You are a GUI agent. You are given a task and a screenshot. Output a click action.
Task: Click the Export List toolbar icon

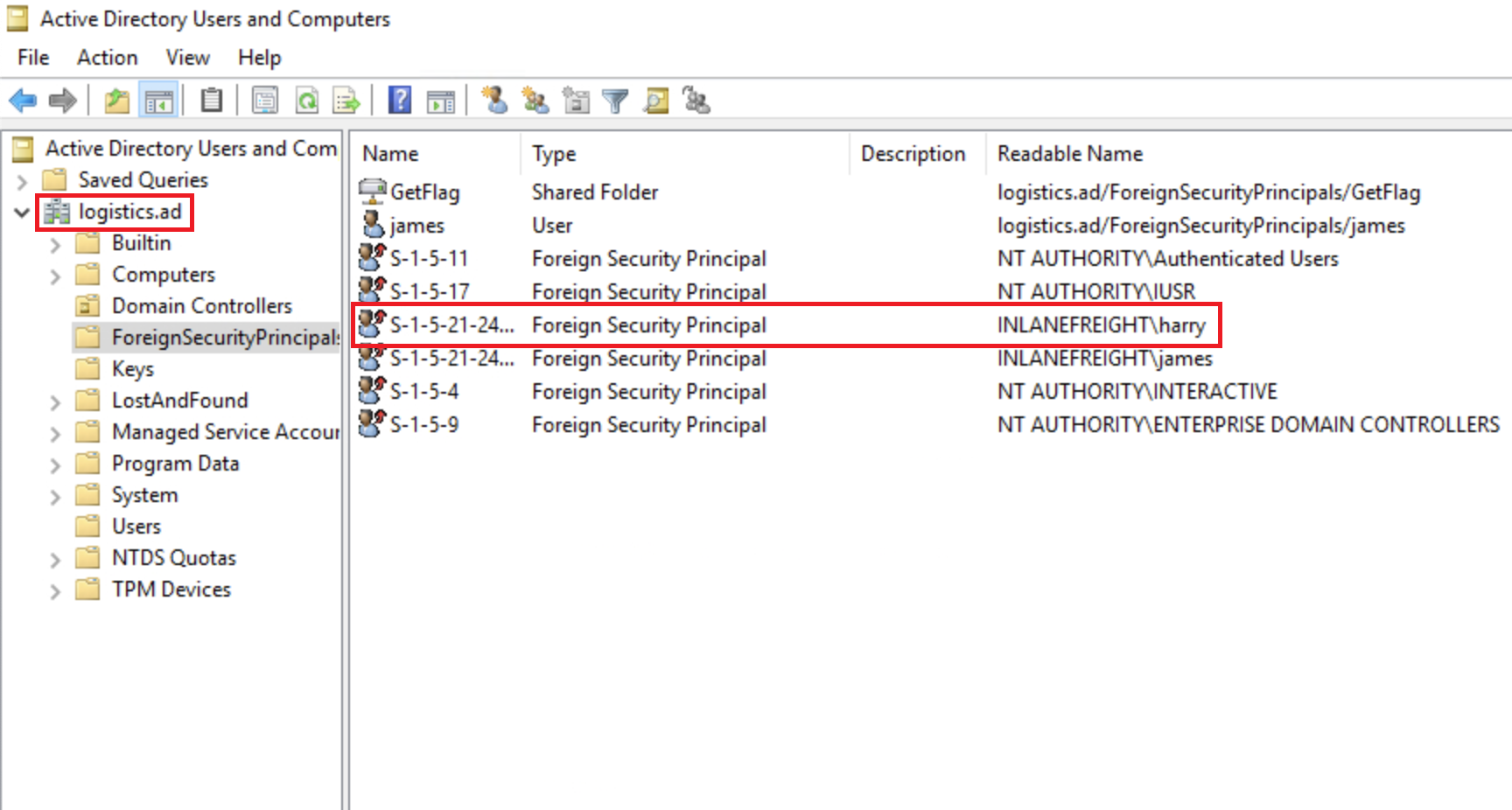346,101
